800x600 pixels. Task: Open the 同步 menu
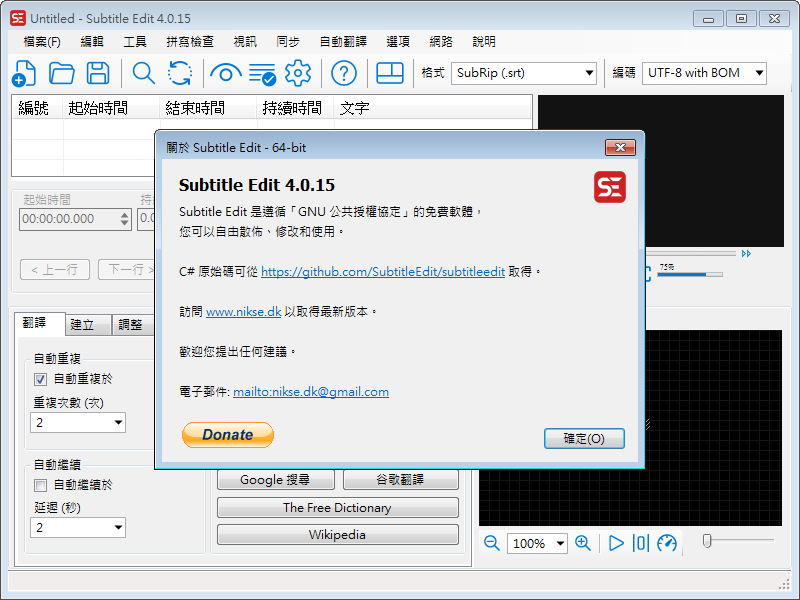pos(288,42)
